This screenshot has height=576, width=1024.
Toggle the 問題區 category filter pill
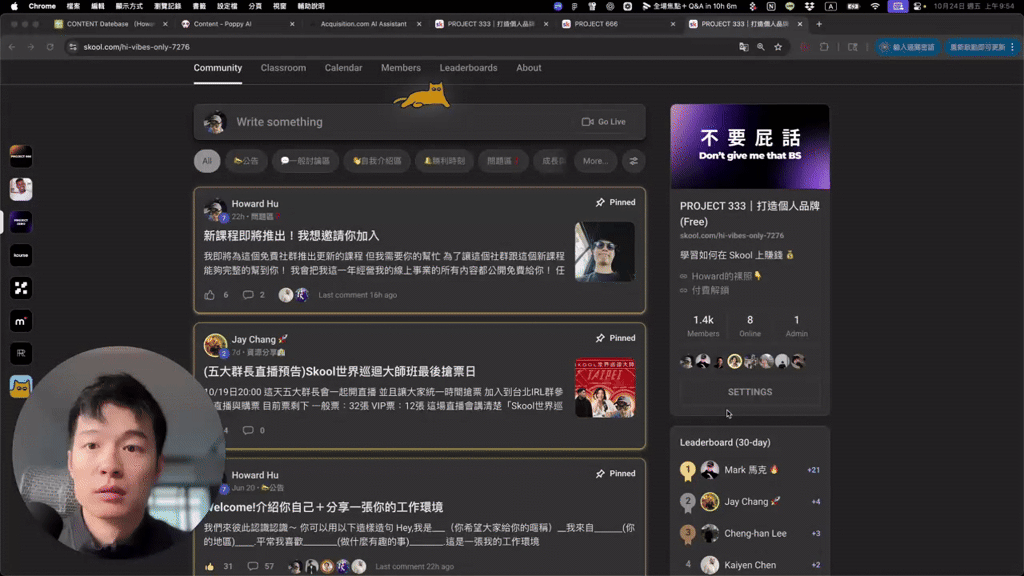pos(505,160)
